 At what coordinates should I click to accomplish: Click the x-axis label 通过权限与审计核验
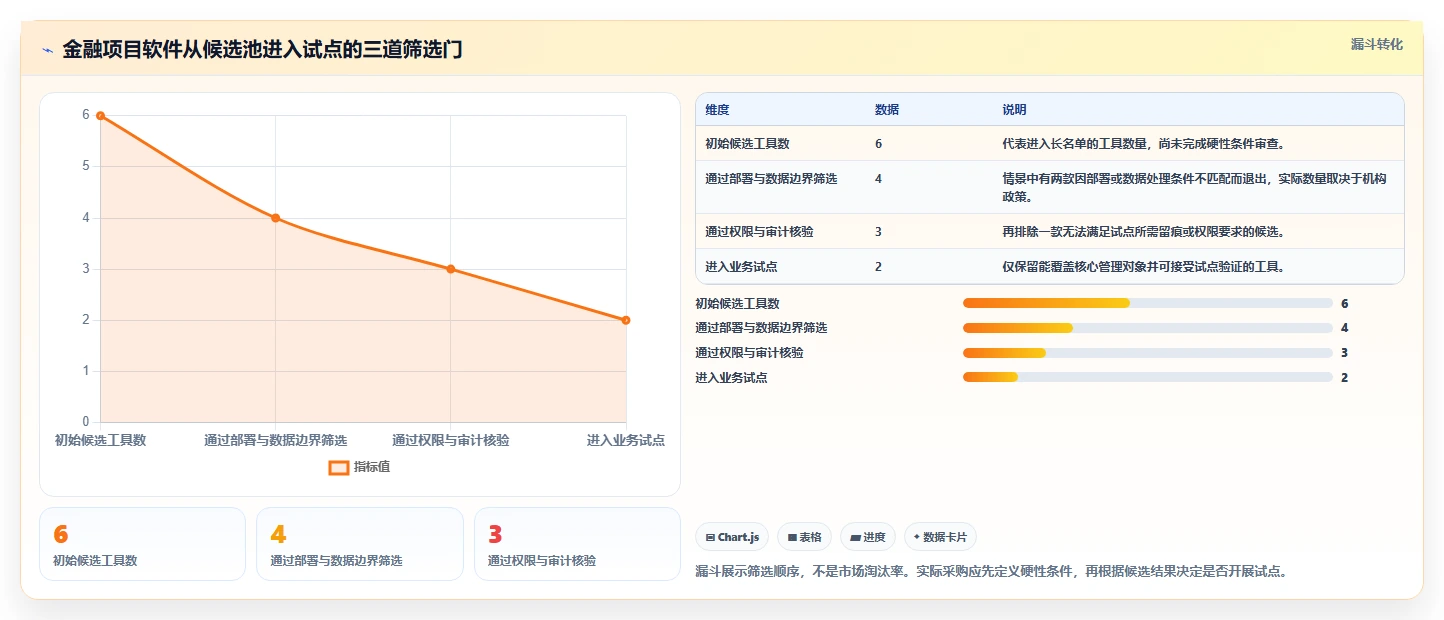[451, 440]
